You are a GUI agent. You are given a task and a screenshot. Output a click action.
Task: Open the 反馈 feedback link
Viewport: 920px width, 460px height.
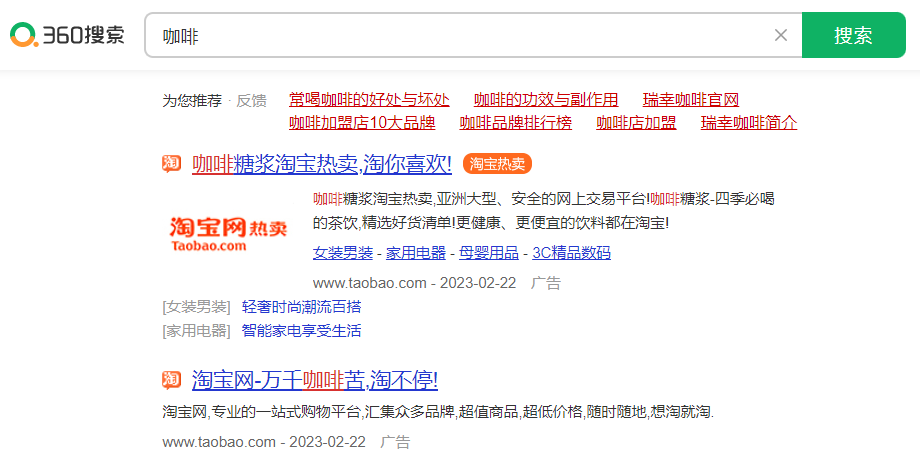coord(251,101)
